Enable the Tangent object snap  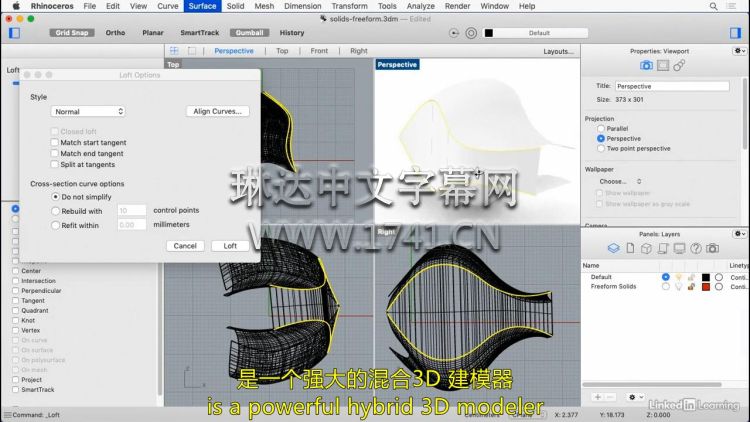[x=16, y=300]
